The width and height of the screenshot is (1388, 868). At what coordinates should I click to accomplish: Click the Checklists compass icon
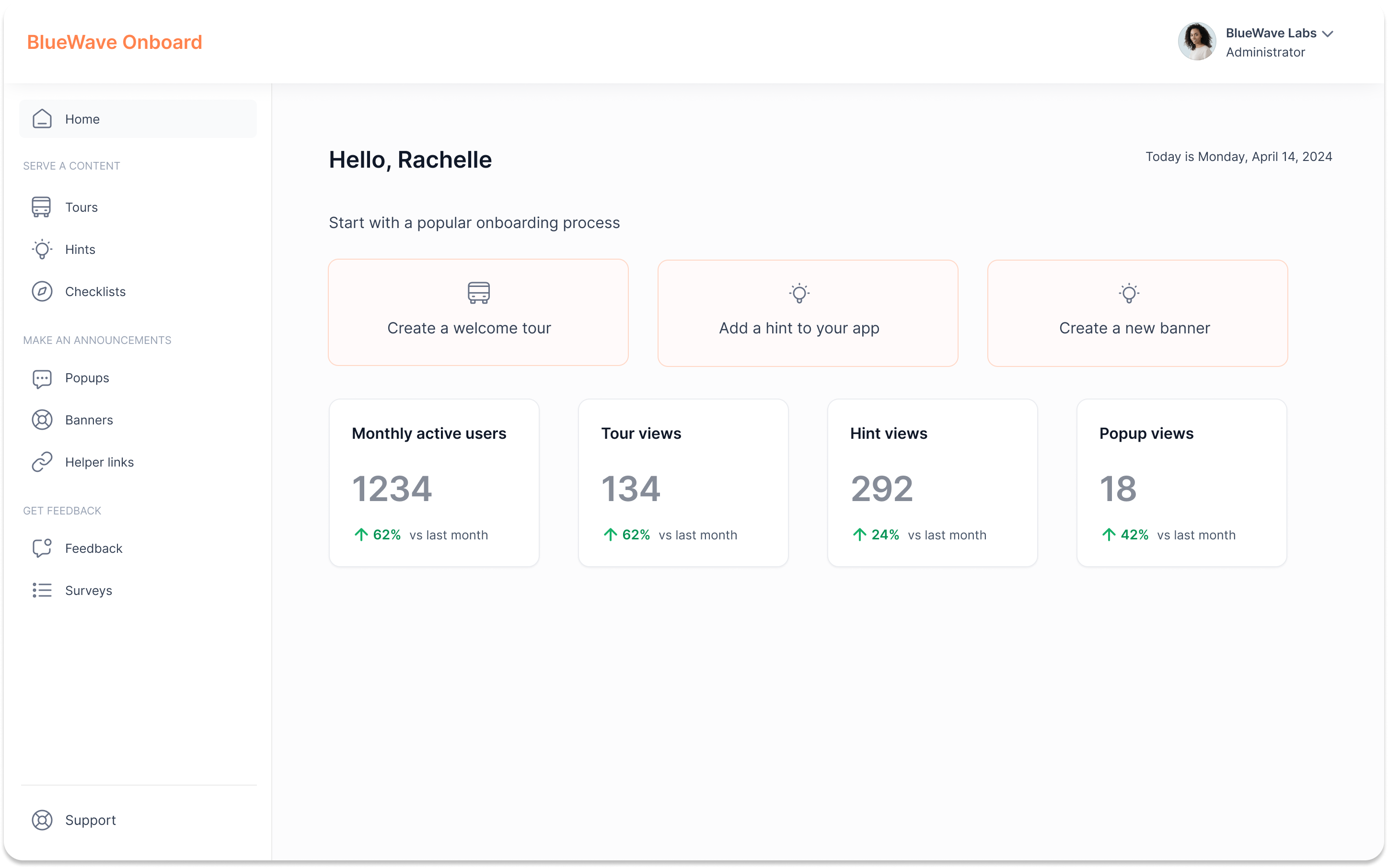42,292
